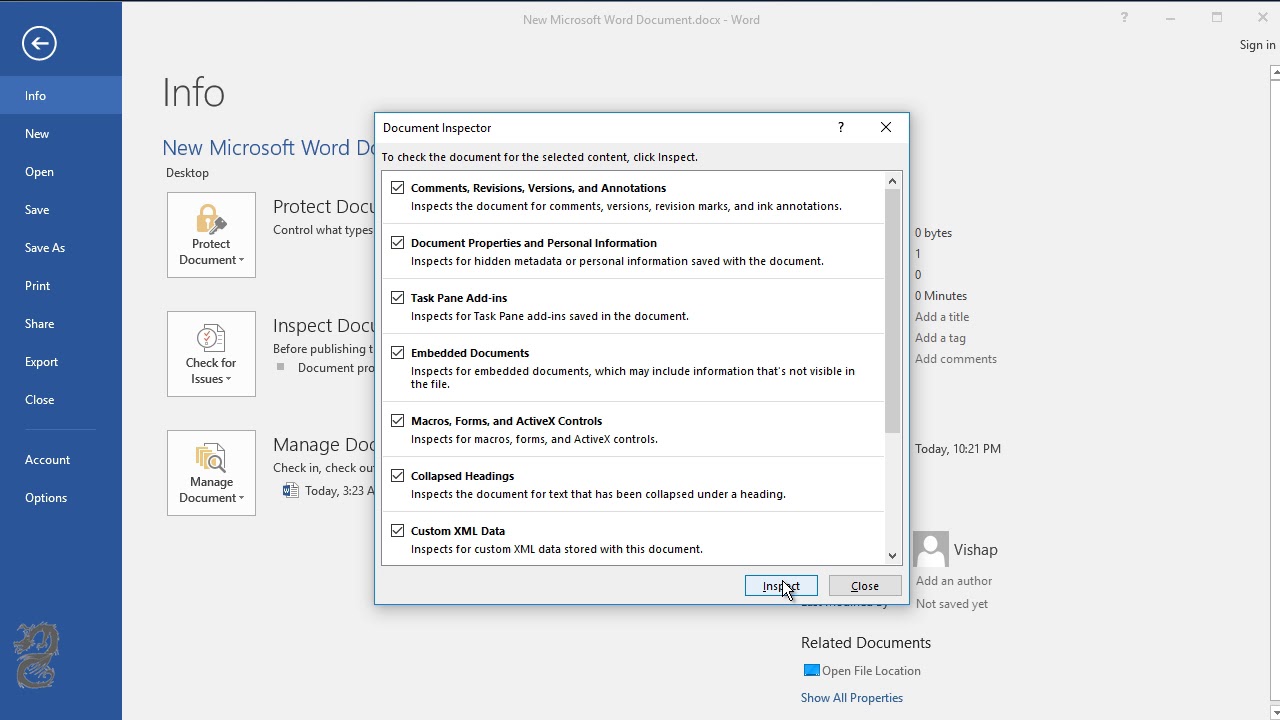The width and height of the screenshot is (1280, 720).
Task: Open the Manage Document dropdown button
Action: pyautogui.click(x=211, y=473)
